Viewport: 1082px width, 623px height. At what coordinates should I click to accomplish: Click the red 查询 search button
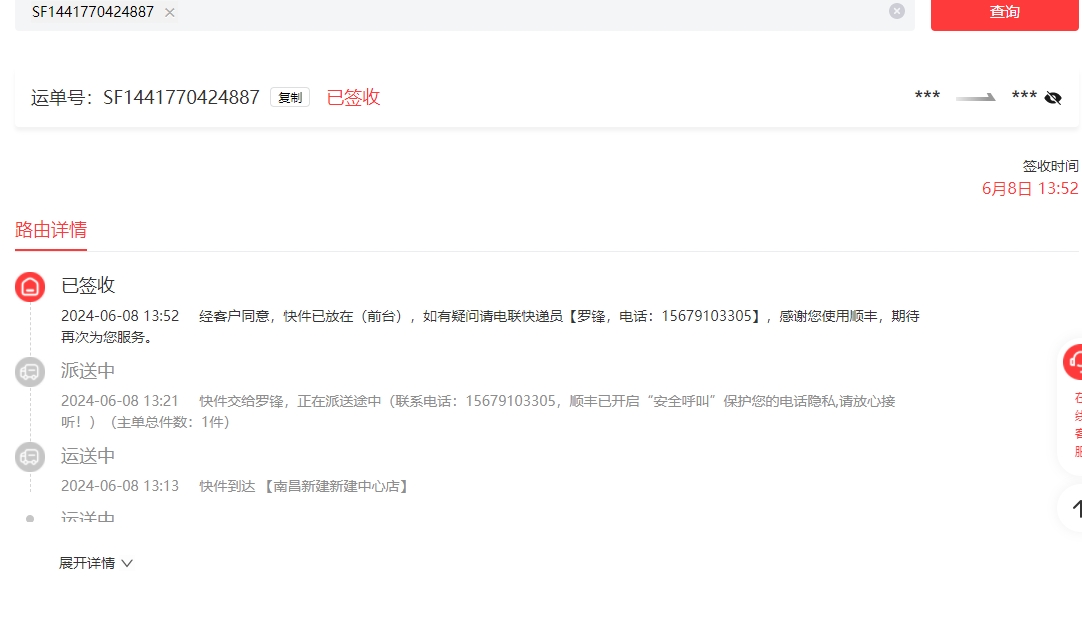(1004, 12)
